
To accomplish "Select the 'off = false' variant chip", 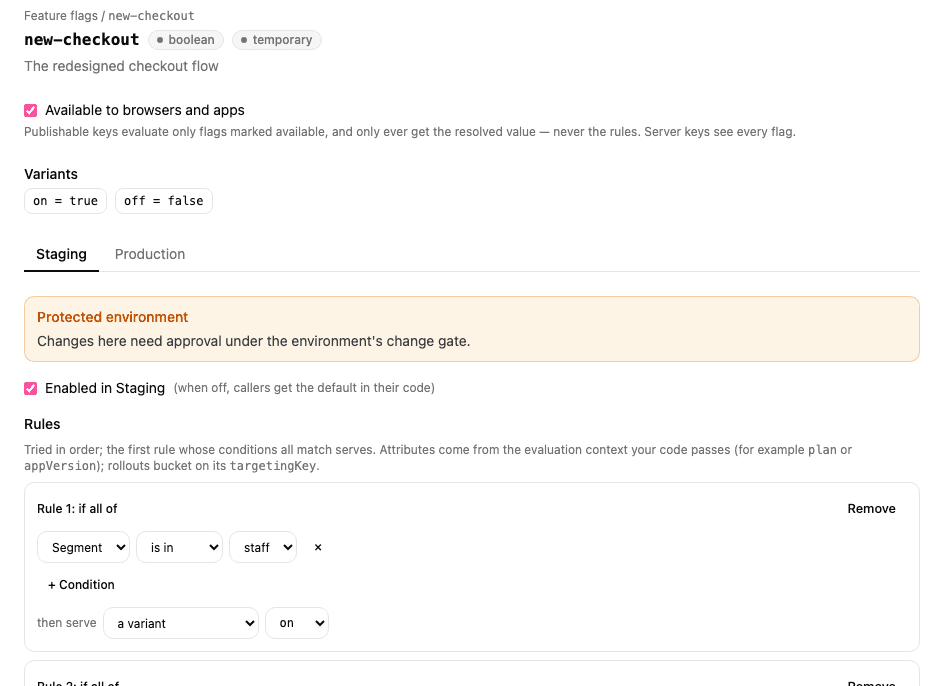I will click(x=164, y=201).
